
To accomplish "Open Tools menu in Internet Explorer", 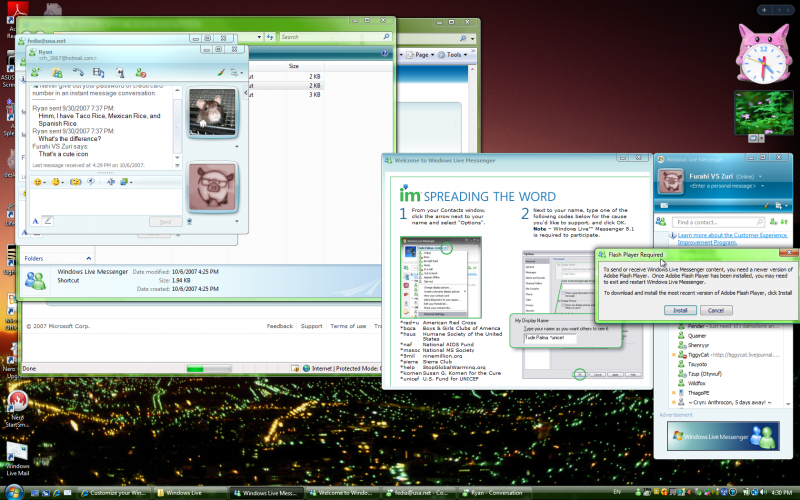I will pos(453,55).
